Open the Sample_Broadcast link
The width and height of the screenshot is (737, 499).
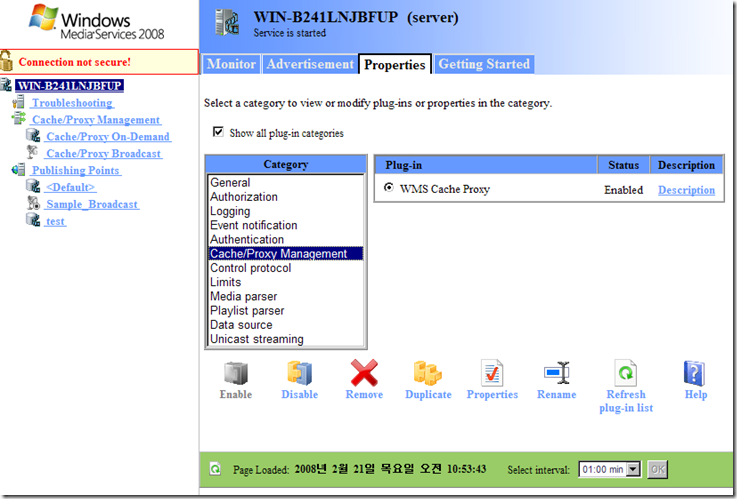tap(92, 204)
